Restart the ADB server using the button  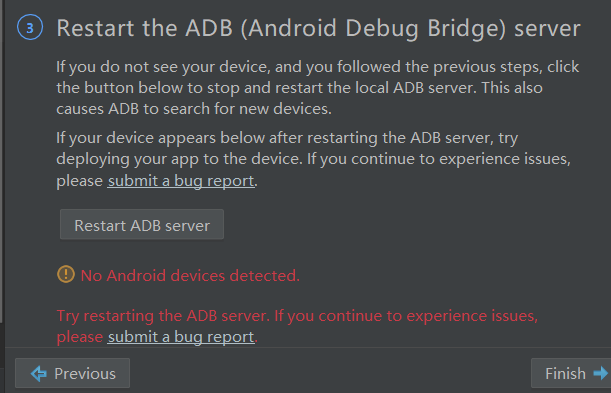click(142, 225)
